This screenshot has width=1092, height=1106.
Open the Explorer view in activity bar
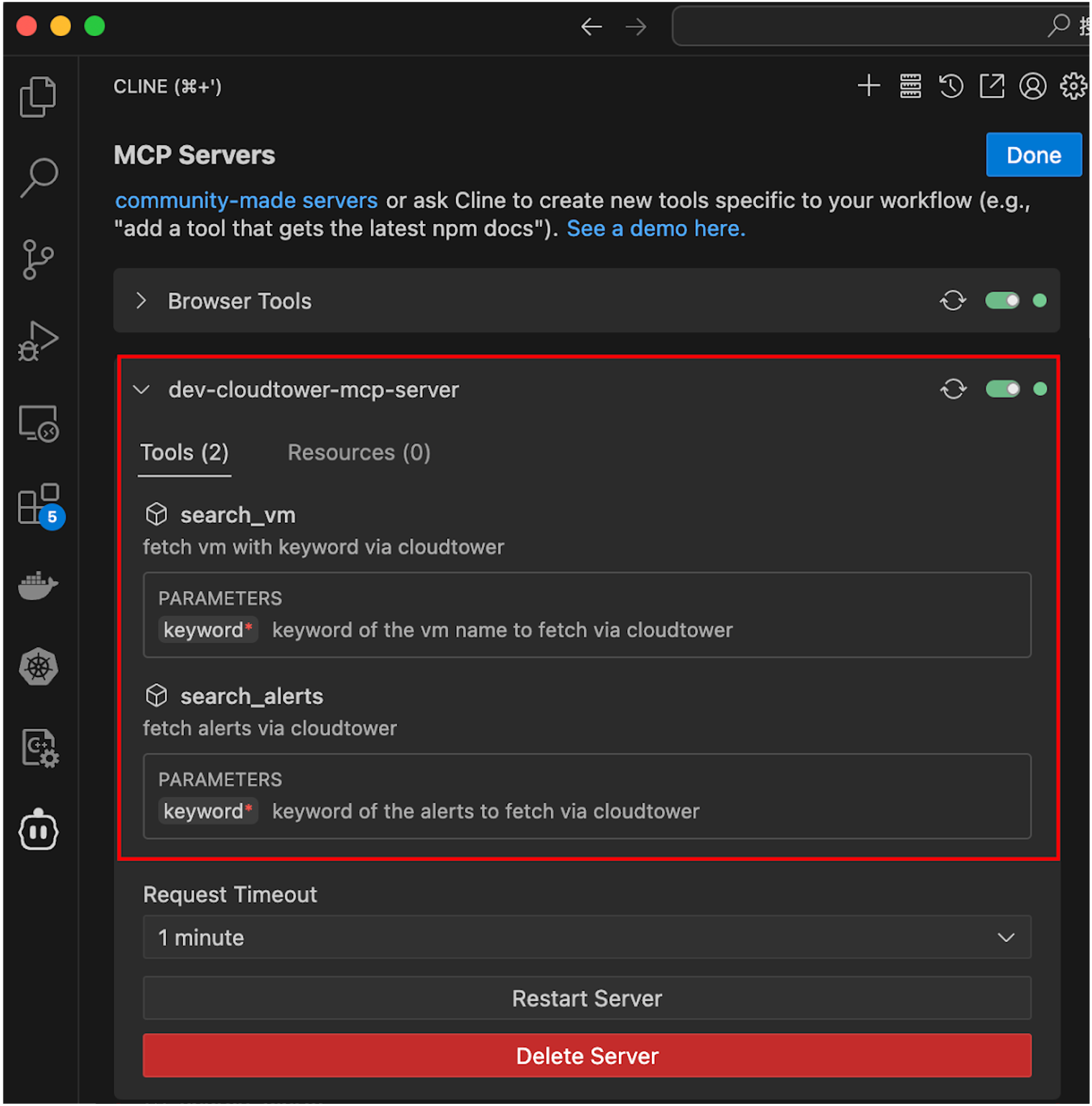37,96
